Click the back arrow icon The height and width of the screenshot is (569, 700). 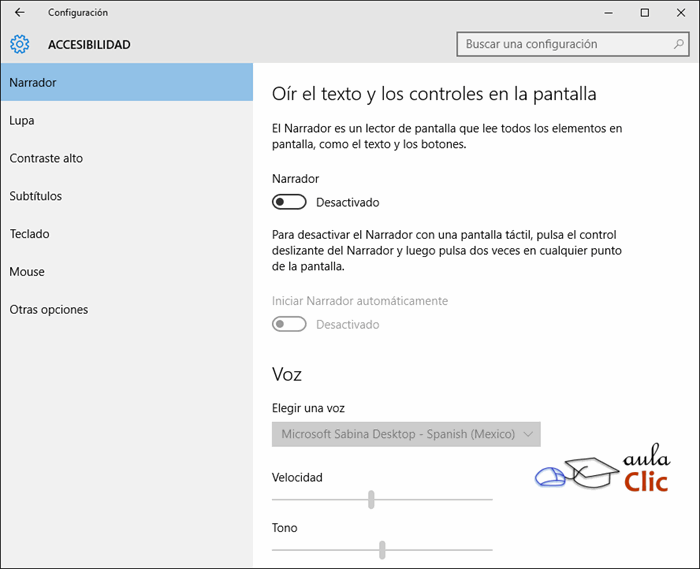20,13
